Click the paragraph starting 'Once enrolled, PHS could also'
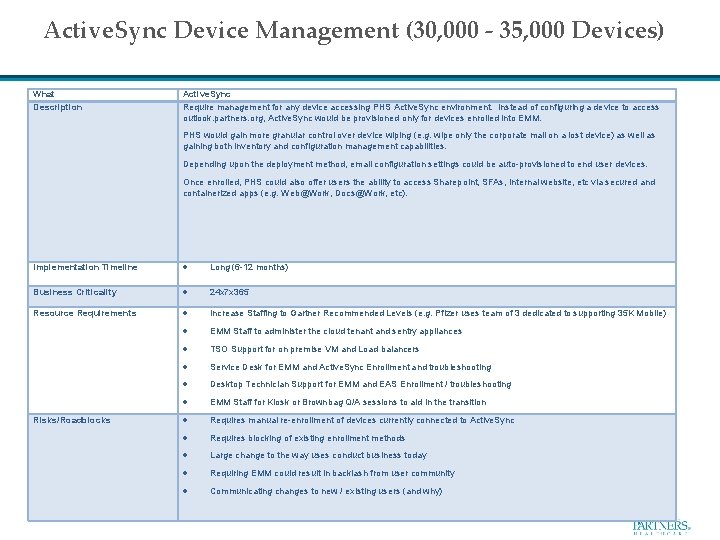 coord(419,187)
